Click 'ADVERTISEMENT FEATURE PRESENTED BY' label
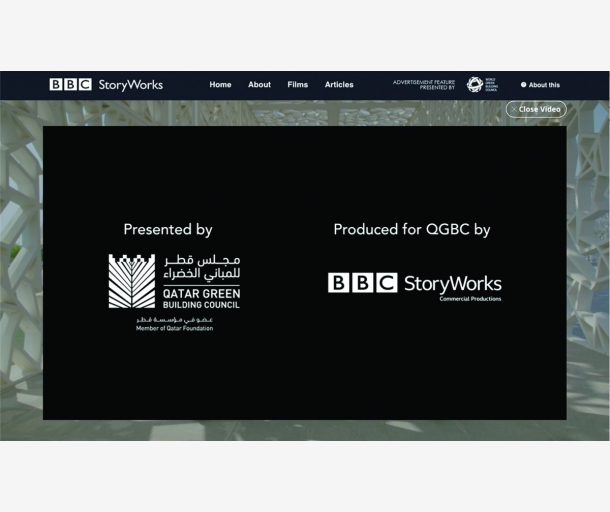610x512 pixels. 424,85
